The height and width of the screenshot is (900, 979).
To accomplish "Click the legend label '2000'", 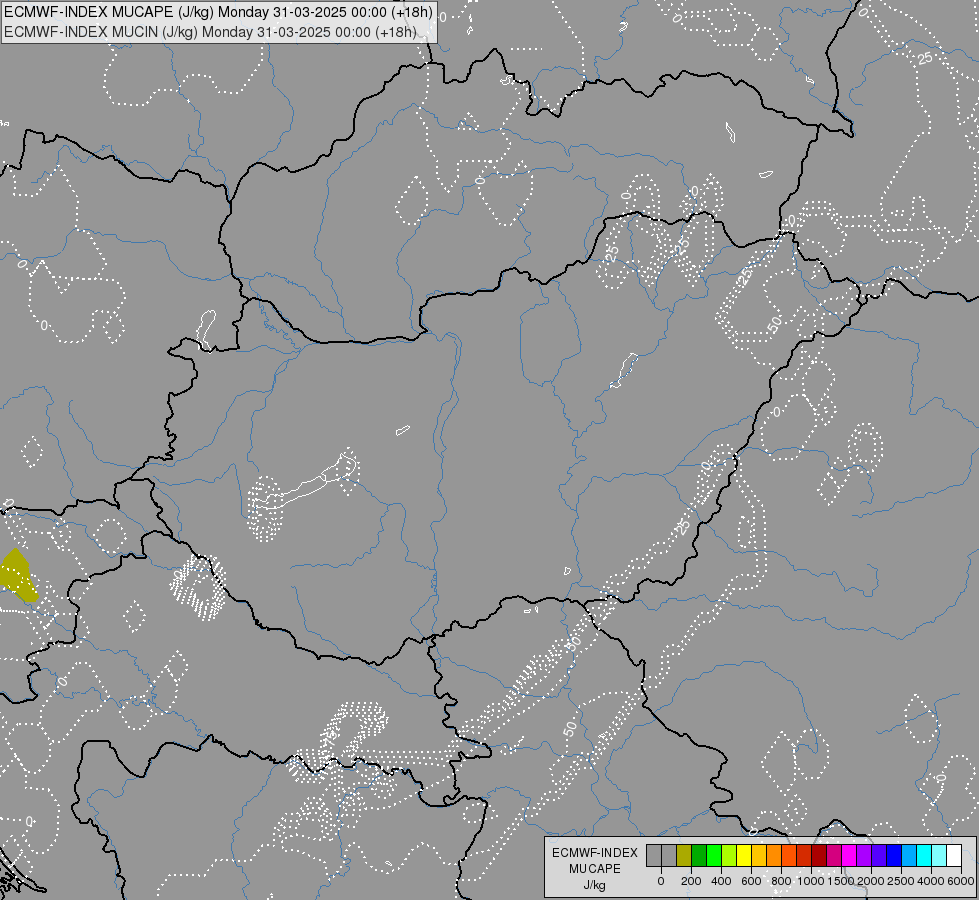I will 871,881.
